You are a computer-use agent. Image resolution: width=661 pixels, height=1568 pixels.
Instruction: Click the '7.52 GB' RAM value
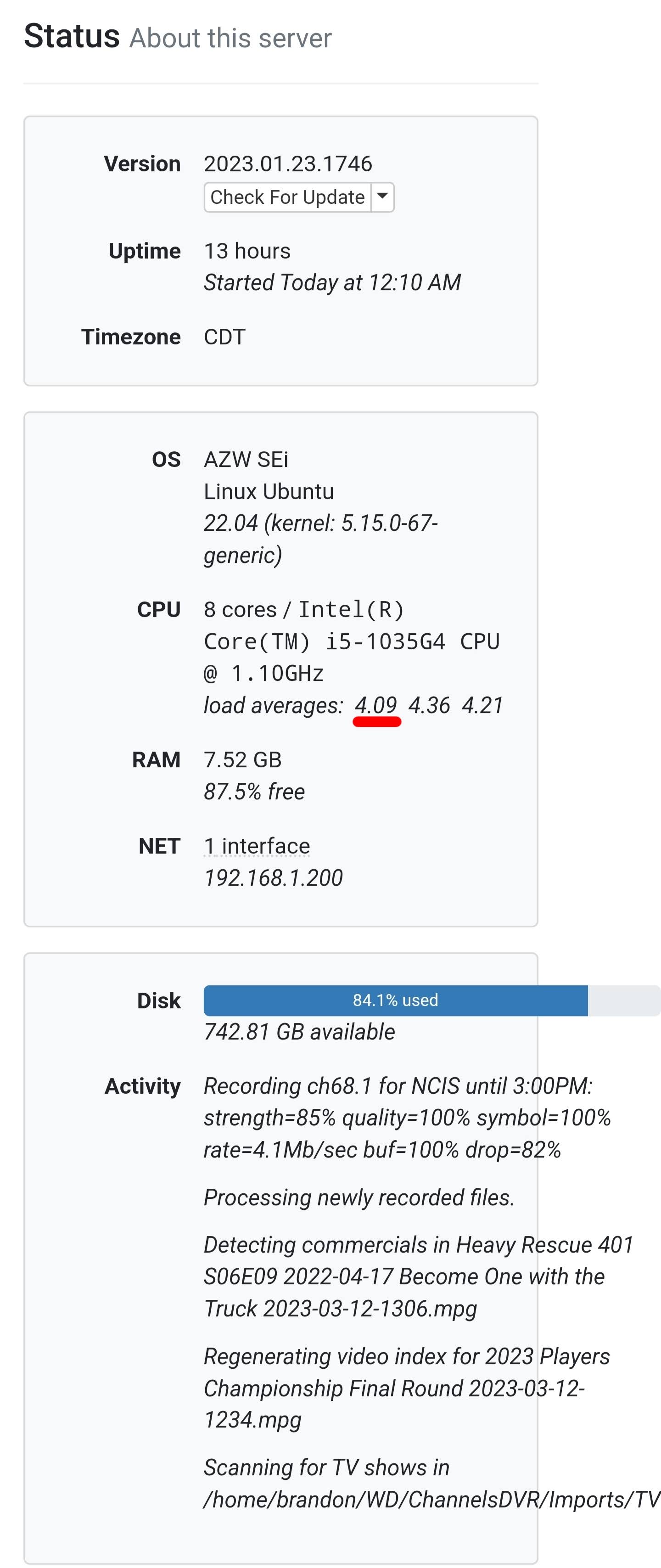click(x=243, y=759)
